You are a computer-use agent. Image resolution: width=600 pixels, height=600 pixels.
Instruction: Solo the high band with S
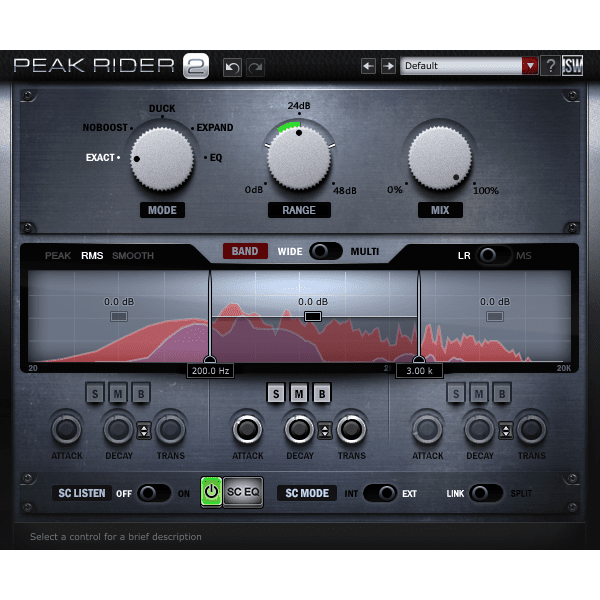[x=456, y=393]
